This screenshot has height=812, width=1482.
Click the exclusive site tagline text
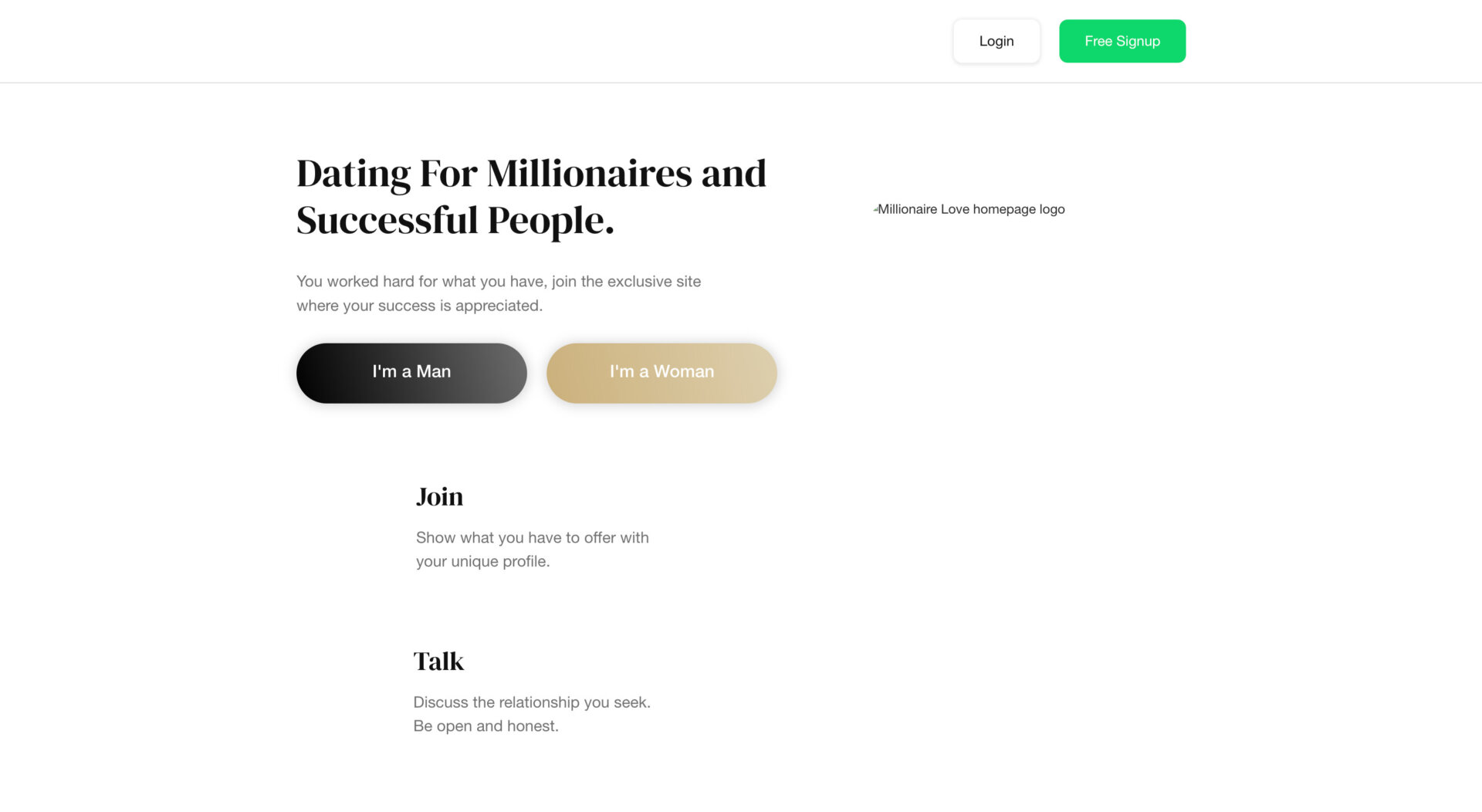click(498, 293)
